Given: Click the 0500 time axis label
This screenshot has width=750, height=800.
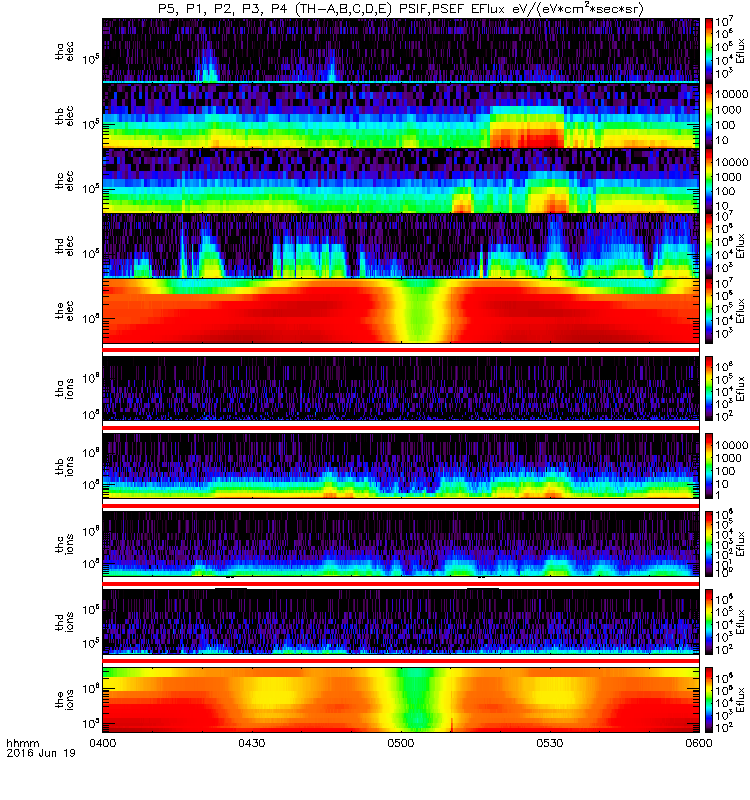Looking at the screenshot, I should point(401,743).
